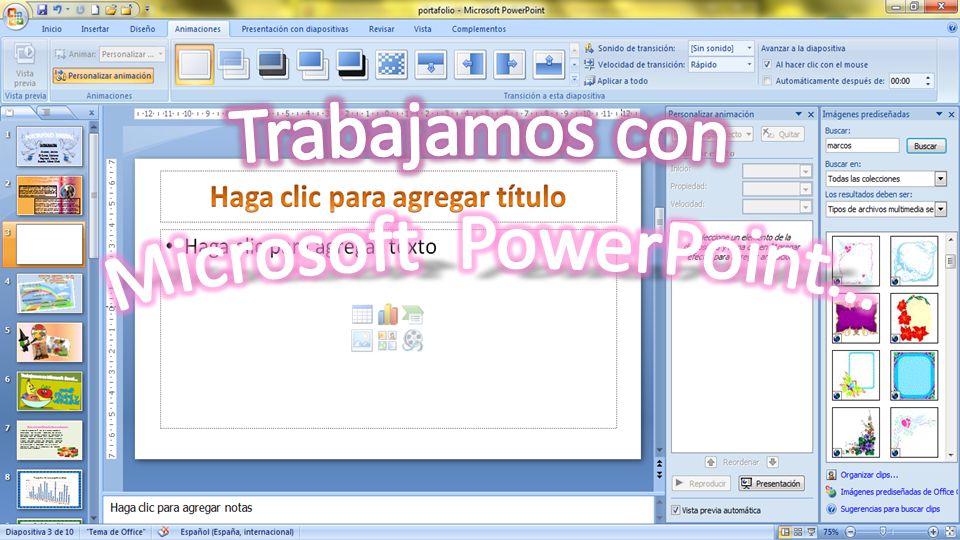
Task: Select the No Transition option in the gallery
Action: pos(195,64)
